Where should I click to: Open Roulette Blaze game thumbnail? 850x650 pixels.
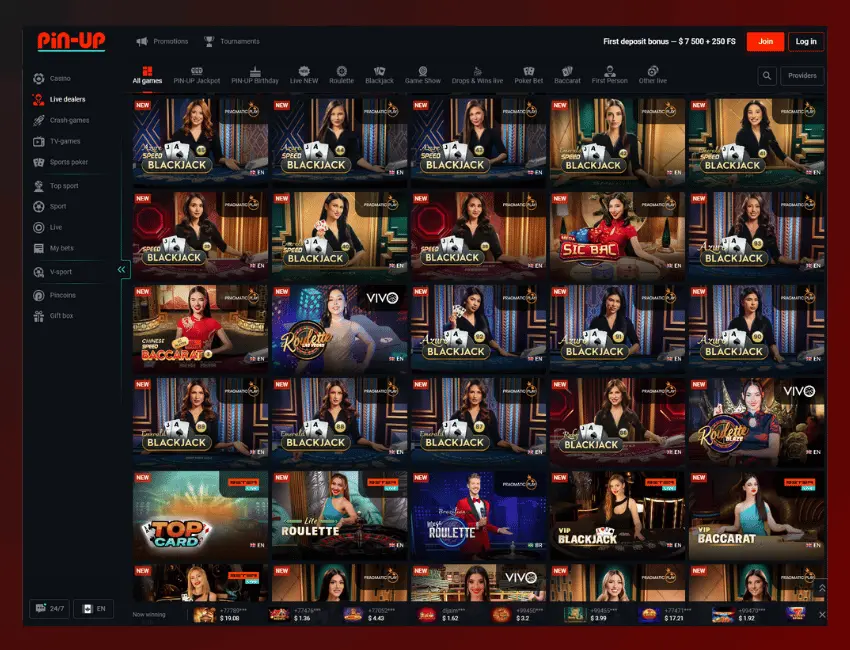(x=756, y=422)
